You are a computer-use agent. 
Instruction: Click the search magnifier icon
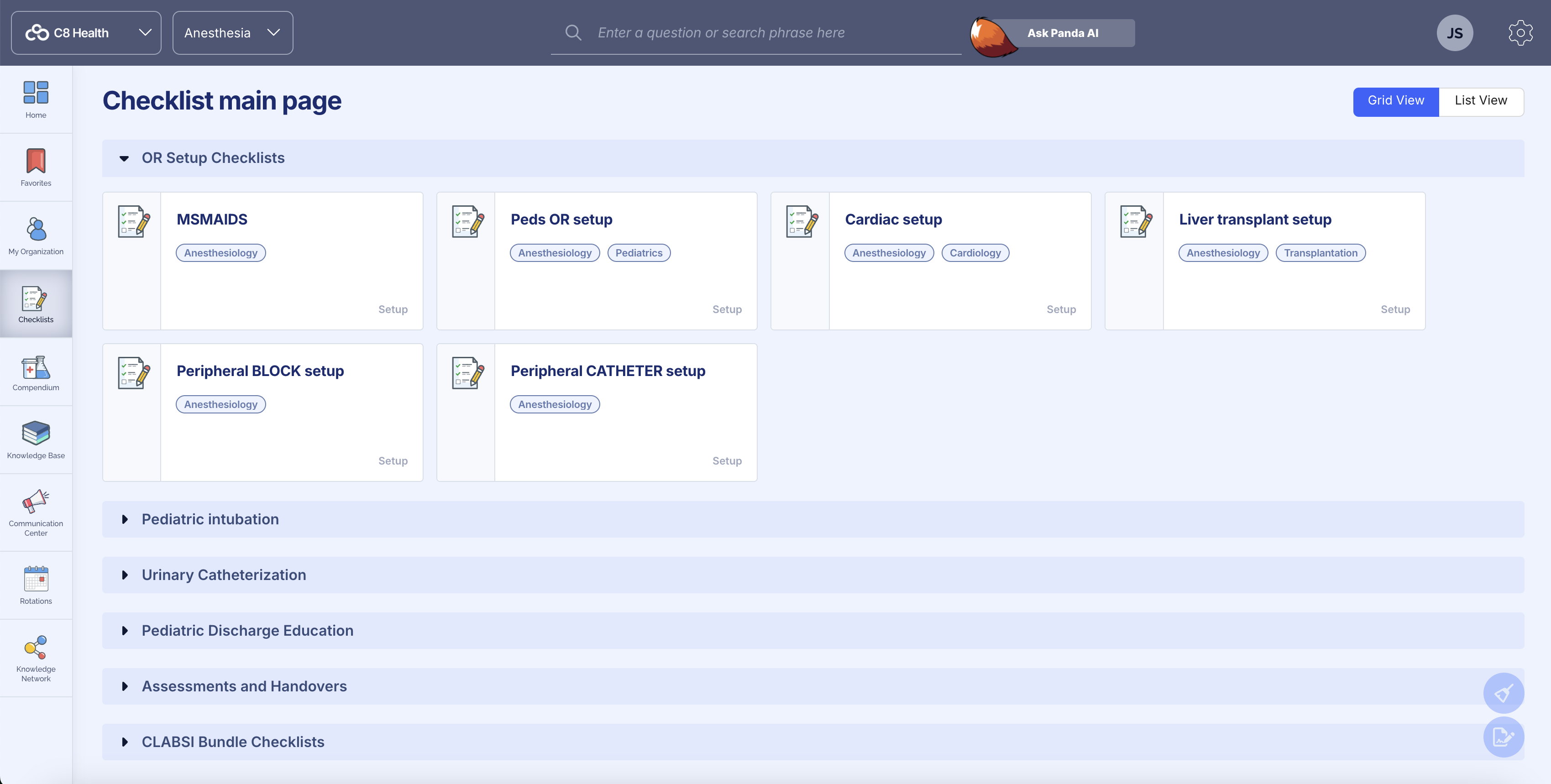pyautogui.click(x=573, y=32)
